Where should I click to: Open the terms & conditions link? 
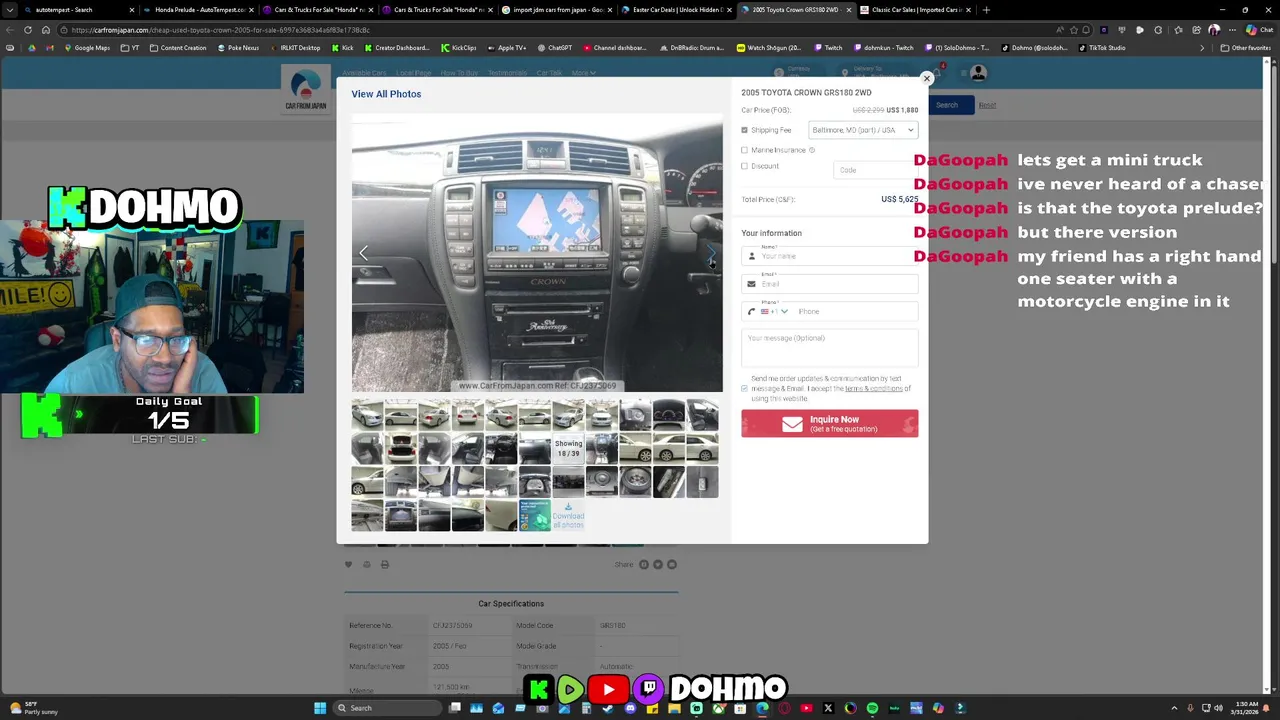873,389
